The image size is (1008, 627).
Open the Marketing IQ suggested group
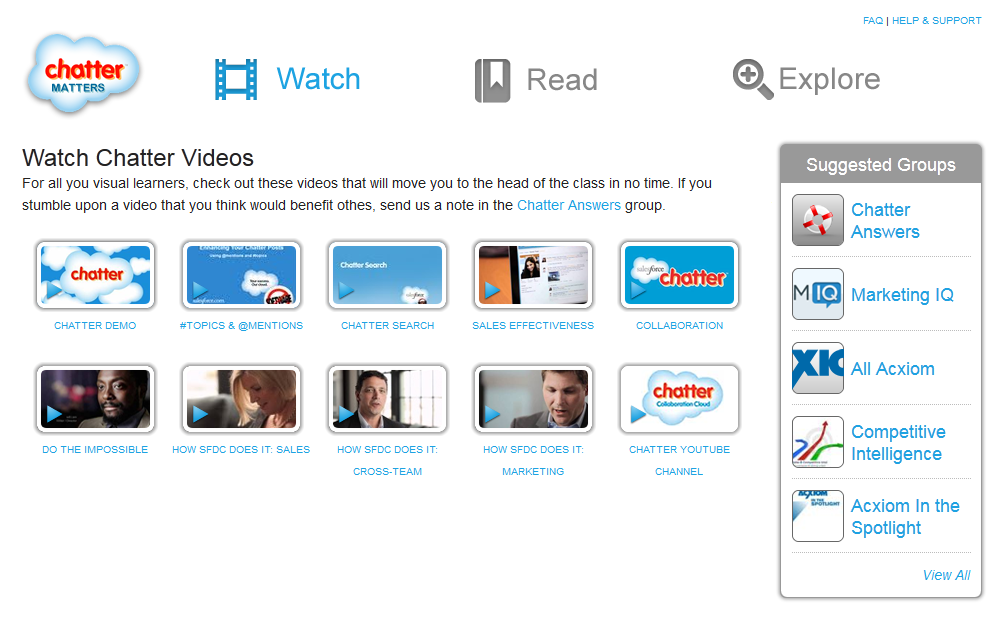902,295
